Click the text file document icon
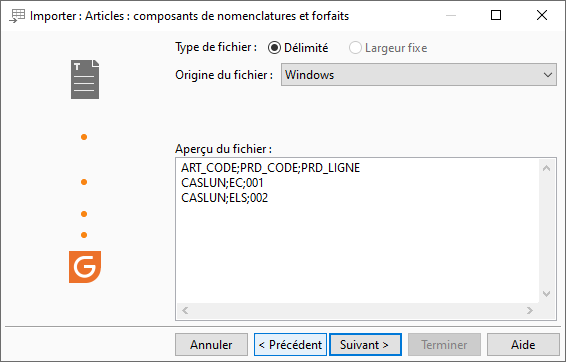The height and width of the screenshot is (362, 566). 85,79
